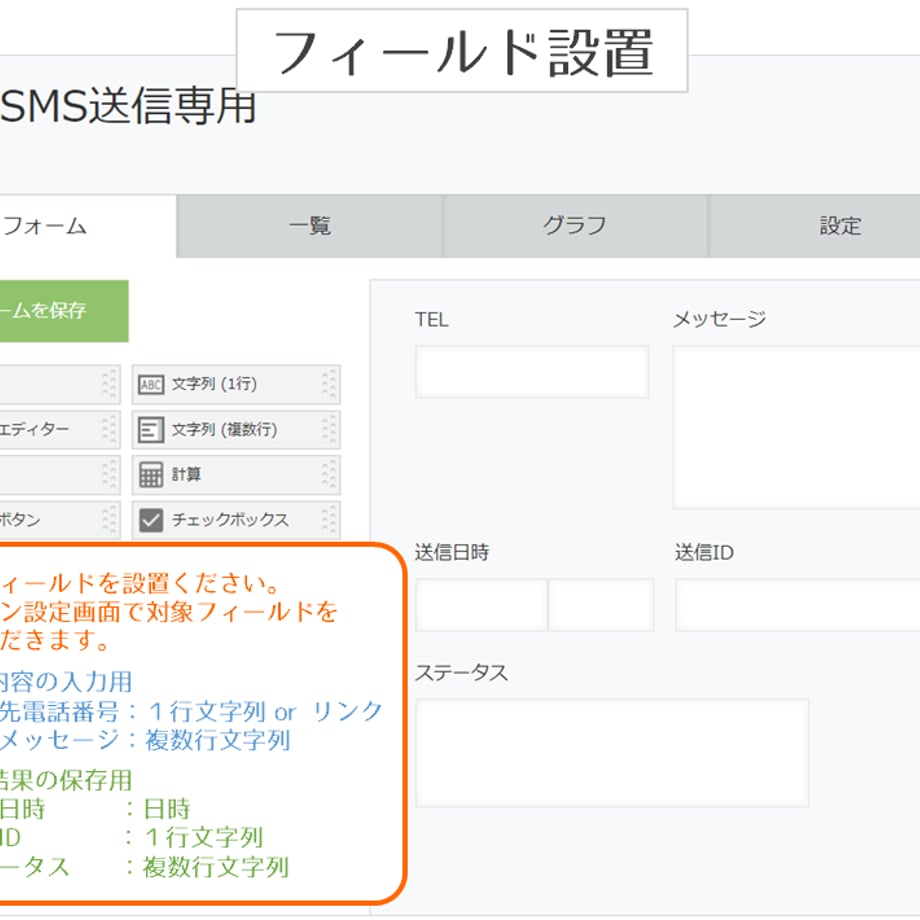The width and height of the screenshot is (920, 920).
Task: Select the チェックボックス checkmark icon
Action: coord(151,520)
